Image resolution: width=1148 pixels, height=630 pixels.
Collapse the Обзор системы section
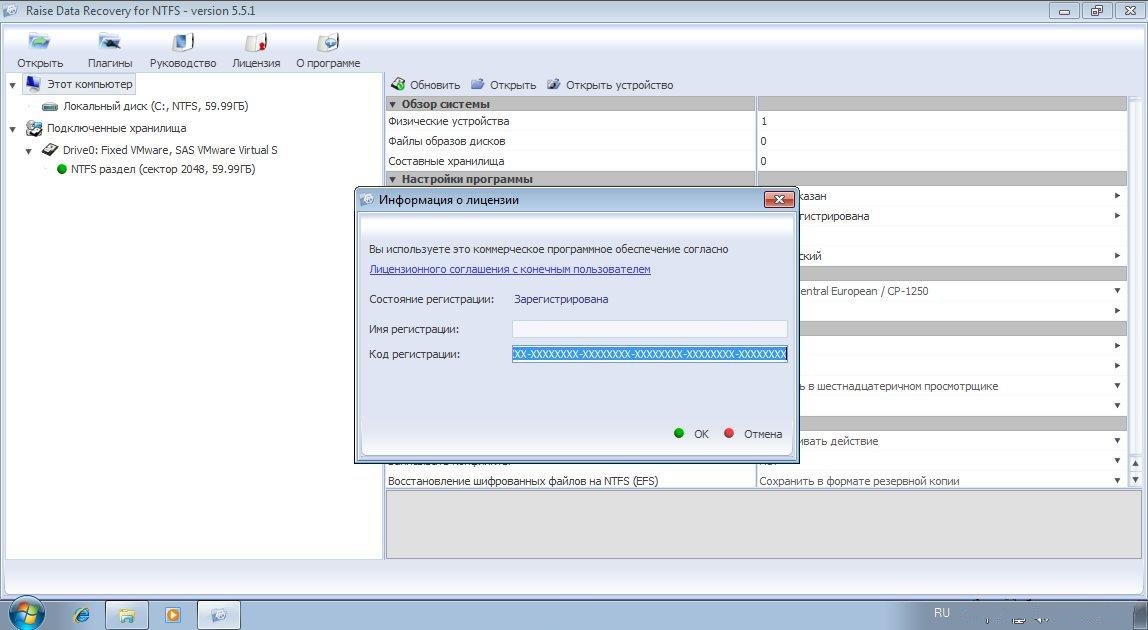point(393,104)
